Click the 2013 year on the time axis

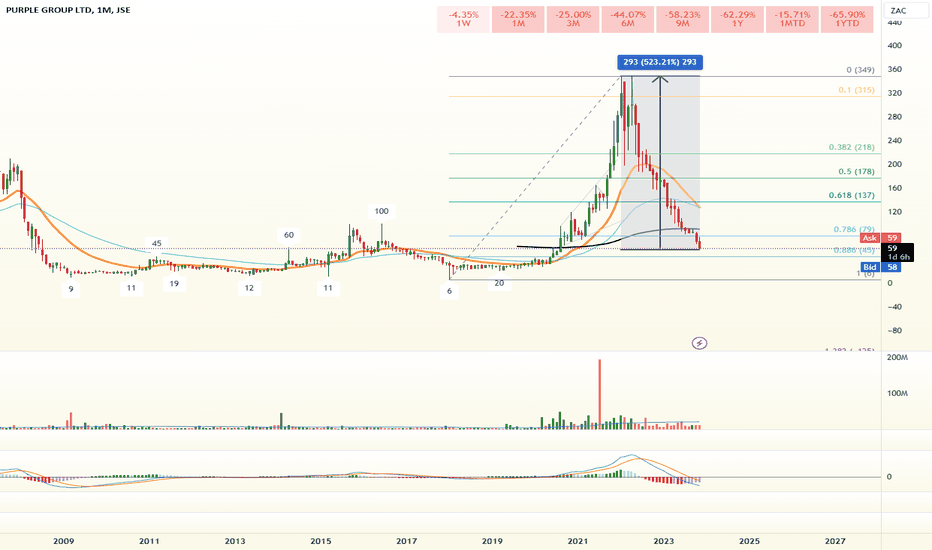(235, 541)
